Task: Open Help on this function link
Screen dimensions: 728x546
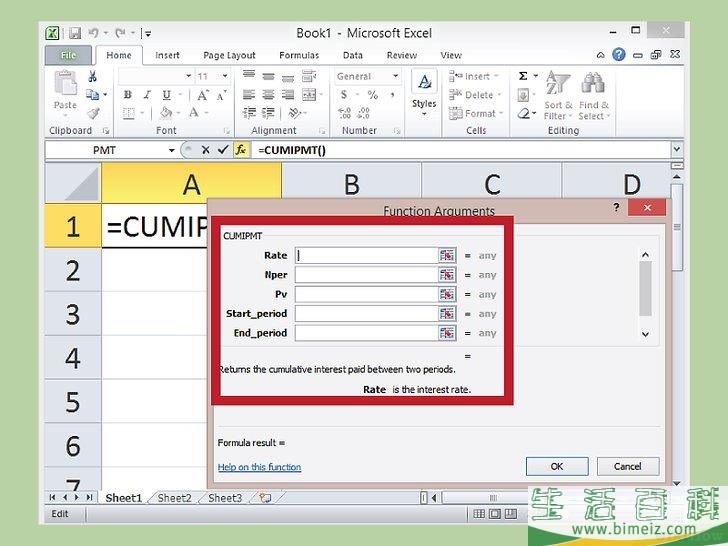Action: click(x=260, y=467)
